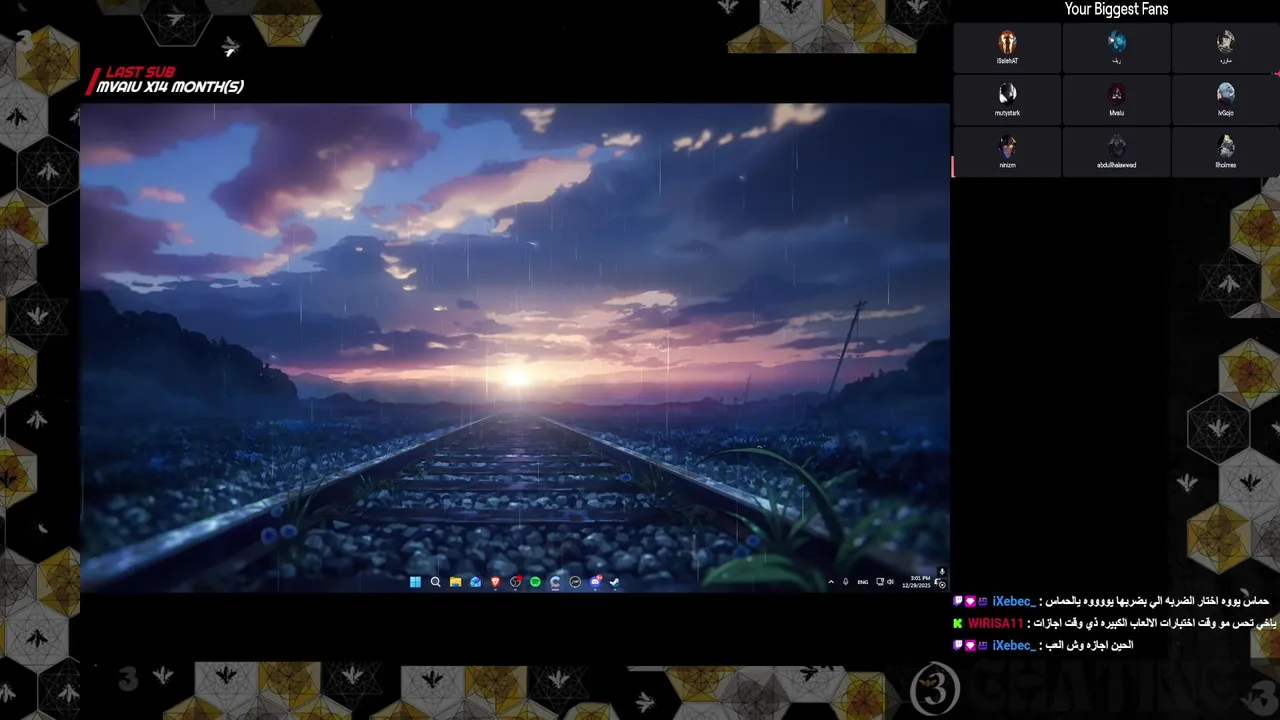Click mutystark fan avatar
Screen dimensions: 1280x720
click(x=1007, y=94)
